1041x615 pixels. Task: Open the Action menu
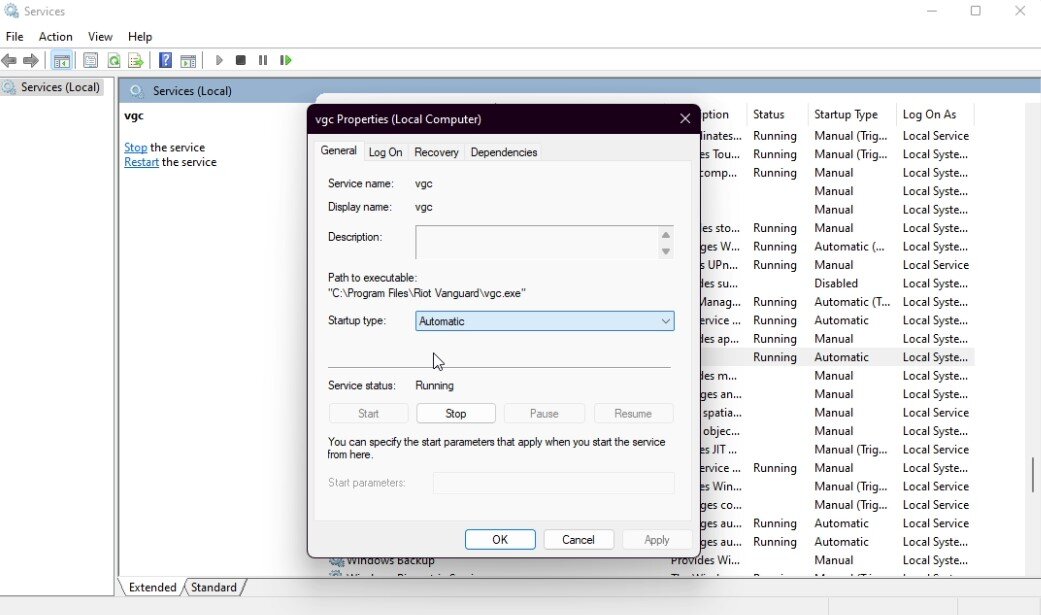click(x=55, y=37)
